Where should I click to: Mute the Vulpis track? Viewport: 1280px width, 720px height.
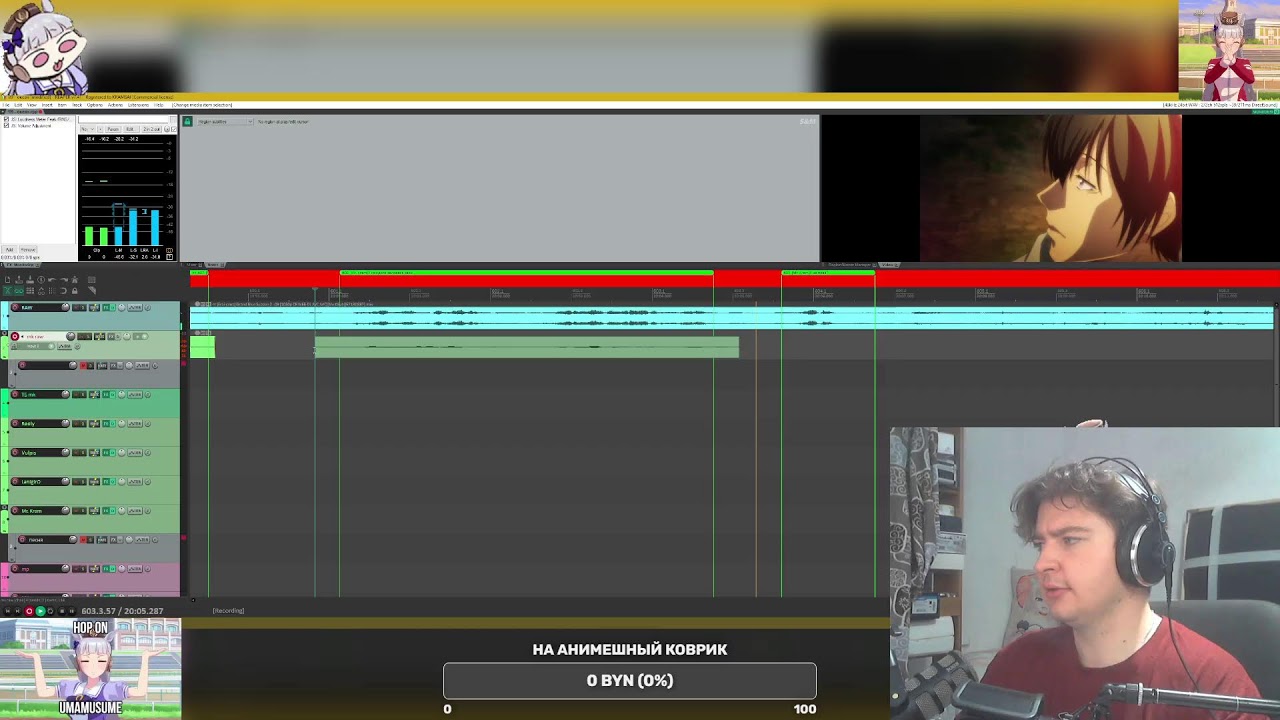(78, 452)
